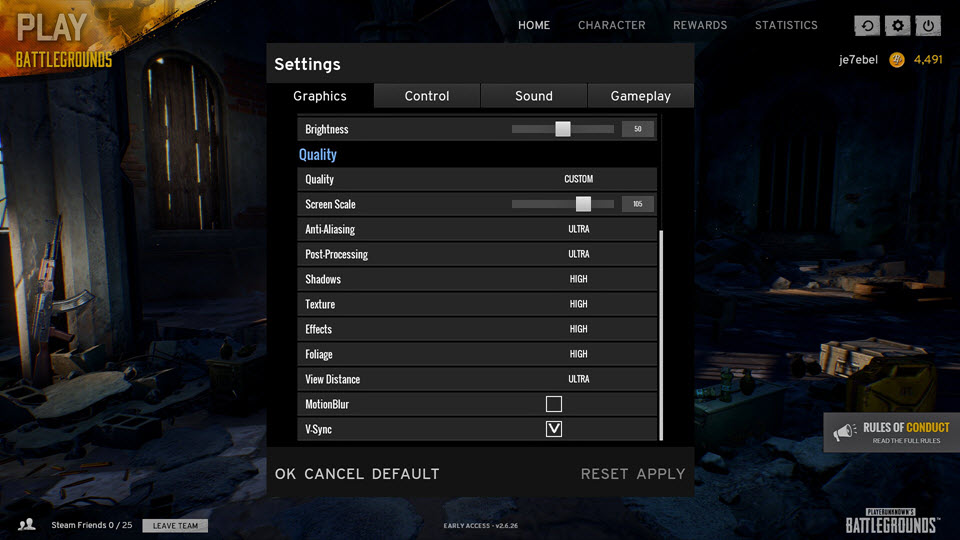Enable the MotionBlur checkbox
The image size is (960, 540).
pos(553,404)
